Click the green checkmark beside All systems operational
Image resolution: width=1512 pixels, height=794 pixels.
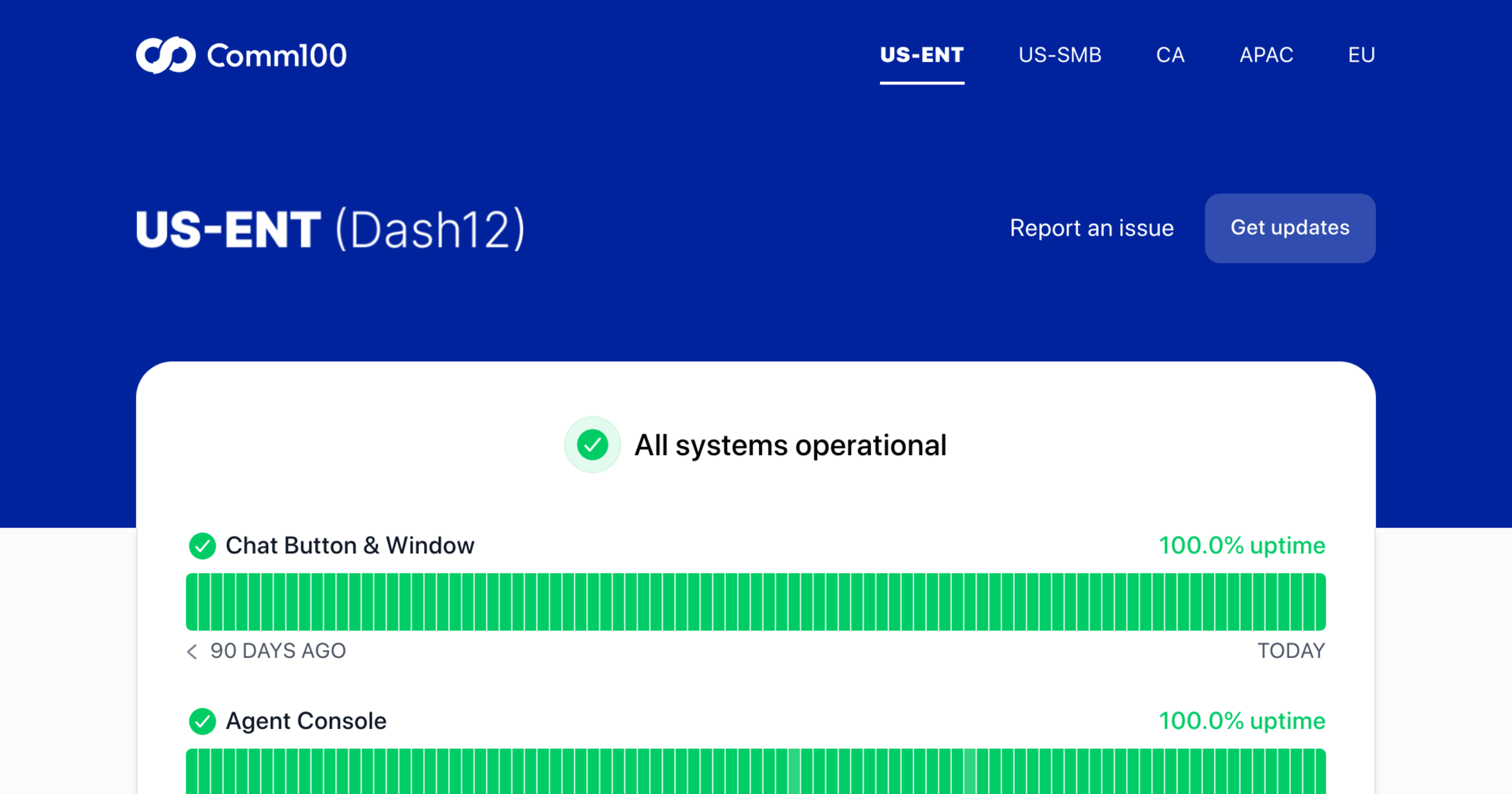(x=592, y=444)
